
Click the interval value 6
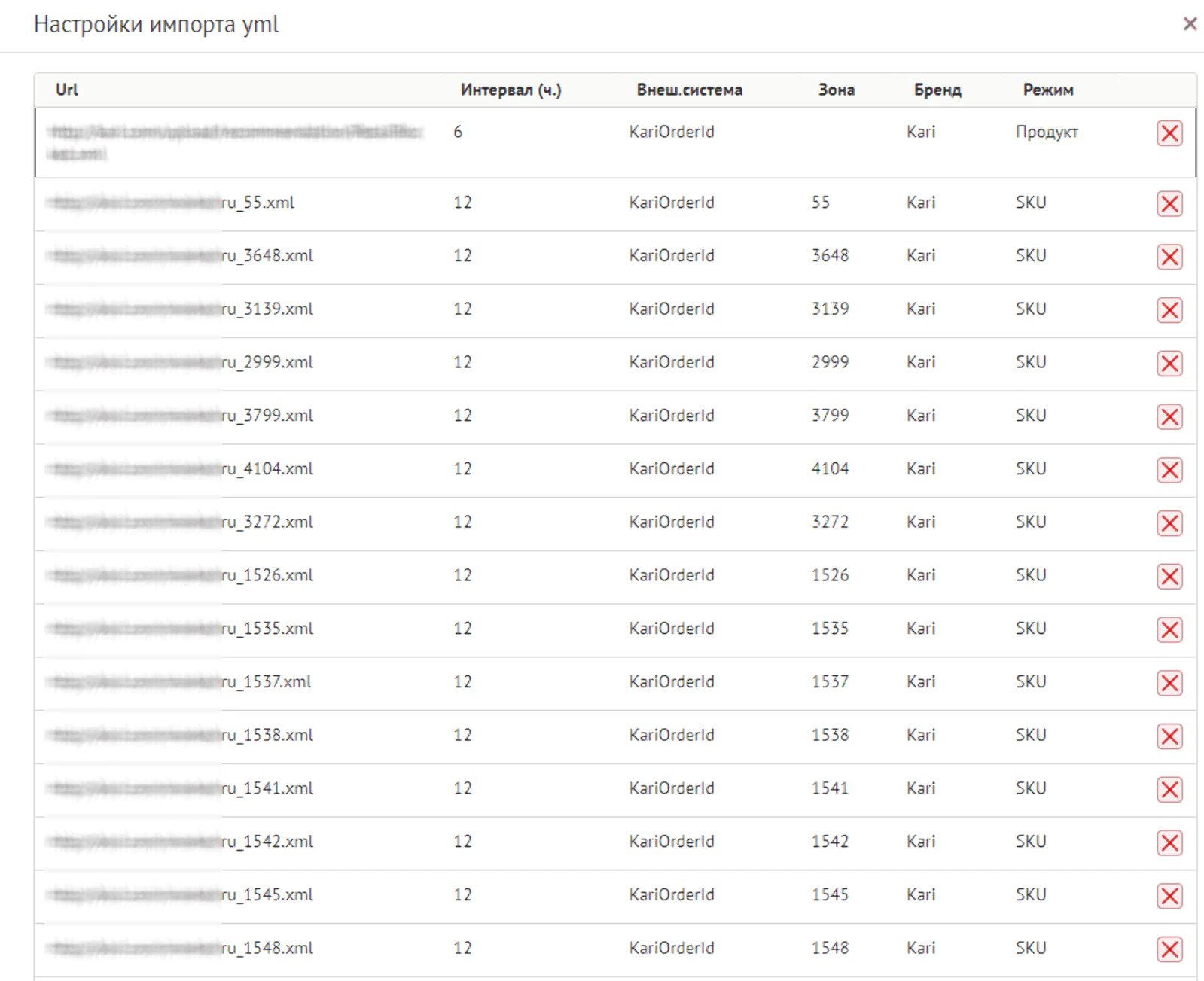pos(458,132)
